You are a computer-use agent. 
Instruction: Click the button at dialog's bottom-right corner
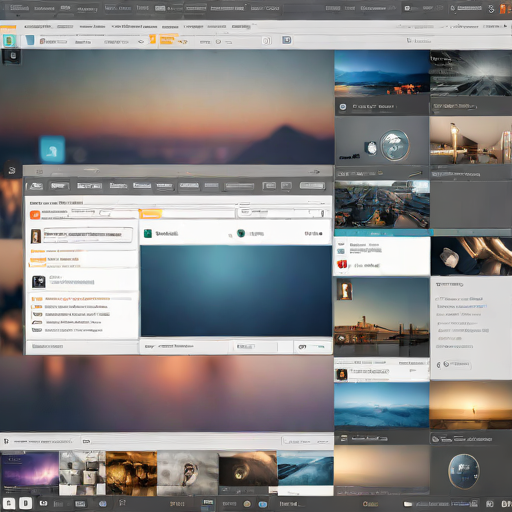tap(313, 347)
